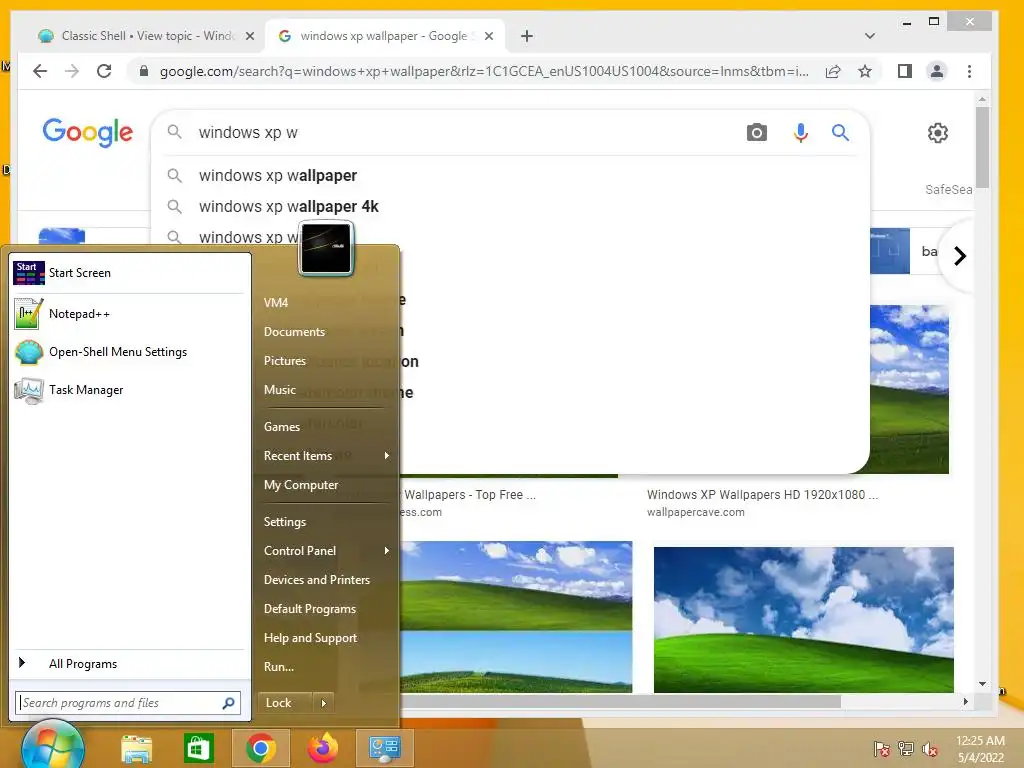The image size is (1024, 768).
Task: Open Google quick settings gear
Action: tap(938, 133)
